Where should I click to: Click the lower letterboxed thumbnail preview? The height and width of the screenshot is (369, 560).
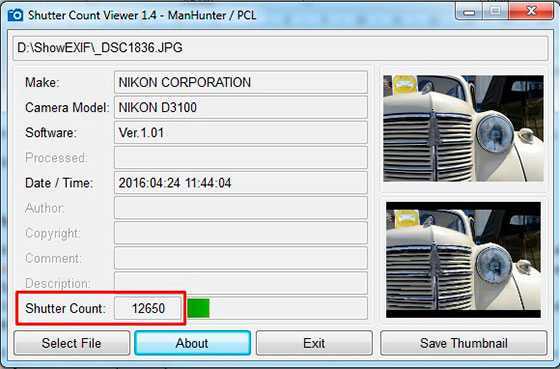(464, 260)
